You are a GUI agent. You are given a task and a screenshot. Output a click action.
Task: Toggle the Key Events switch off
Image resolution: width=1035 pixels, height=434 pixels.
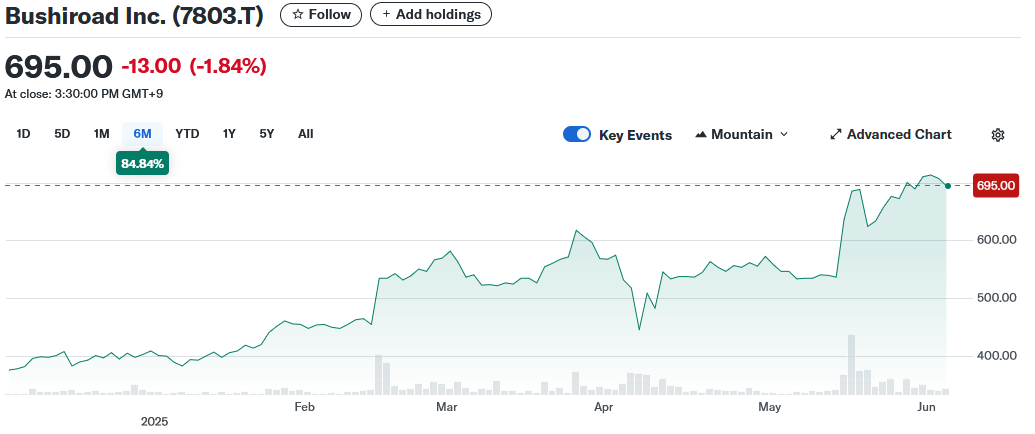click(x=577, y=135)
